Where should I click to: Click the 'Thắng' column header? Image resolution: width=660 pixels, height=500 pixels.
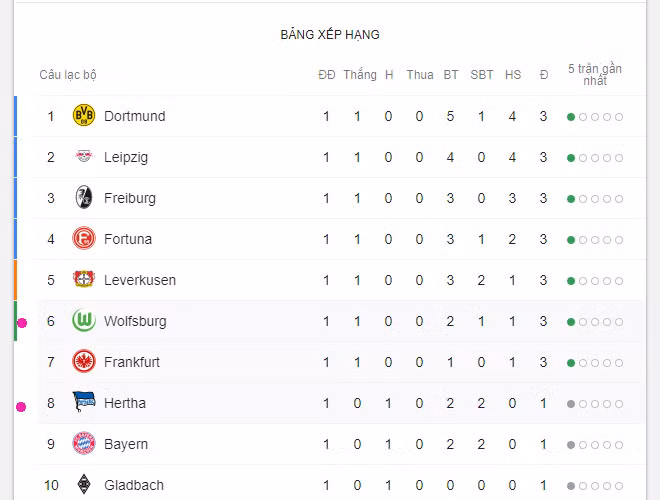[360, 75]
